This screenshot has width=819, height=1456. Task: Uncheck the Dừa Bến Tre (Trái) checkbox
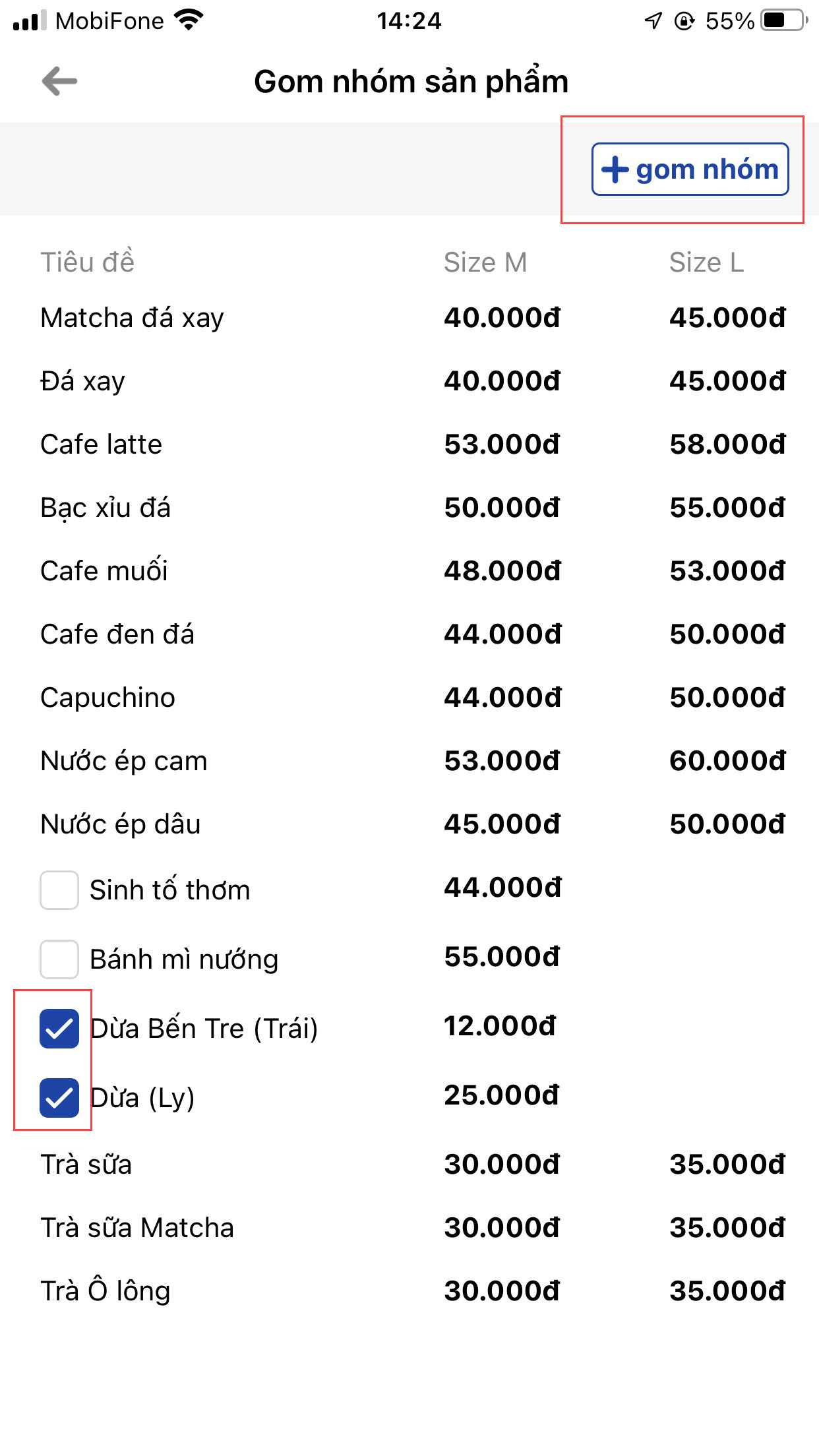[x=59, y=1029]
